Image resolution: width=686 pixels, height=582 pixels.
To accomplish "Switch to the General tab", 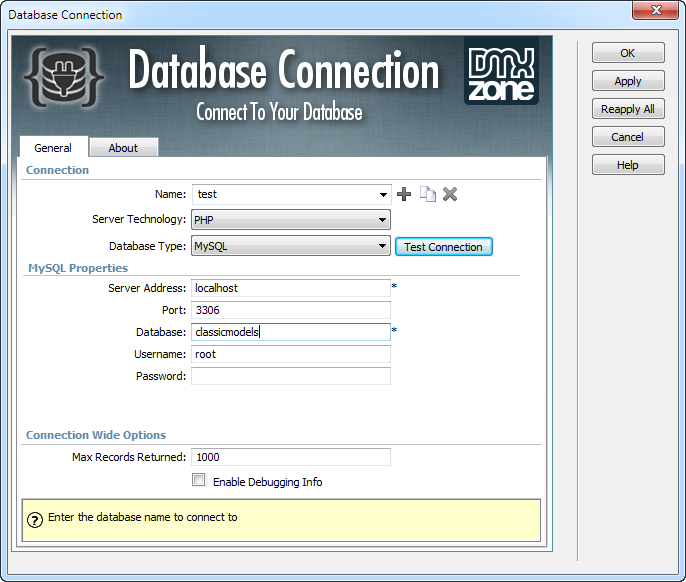I will [x=53, y=148].
